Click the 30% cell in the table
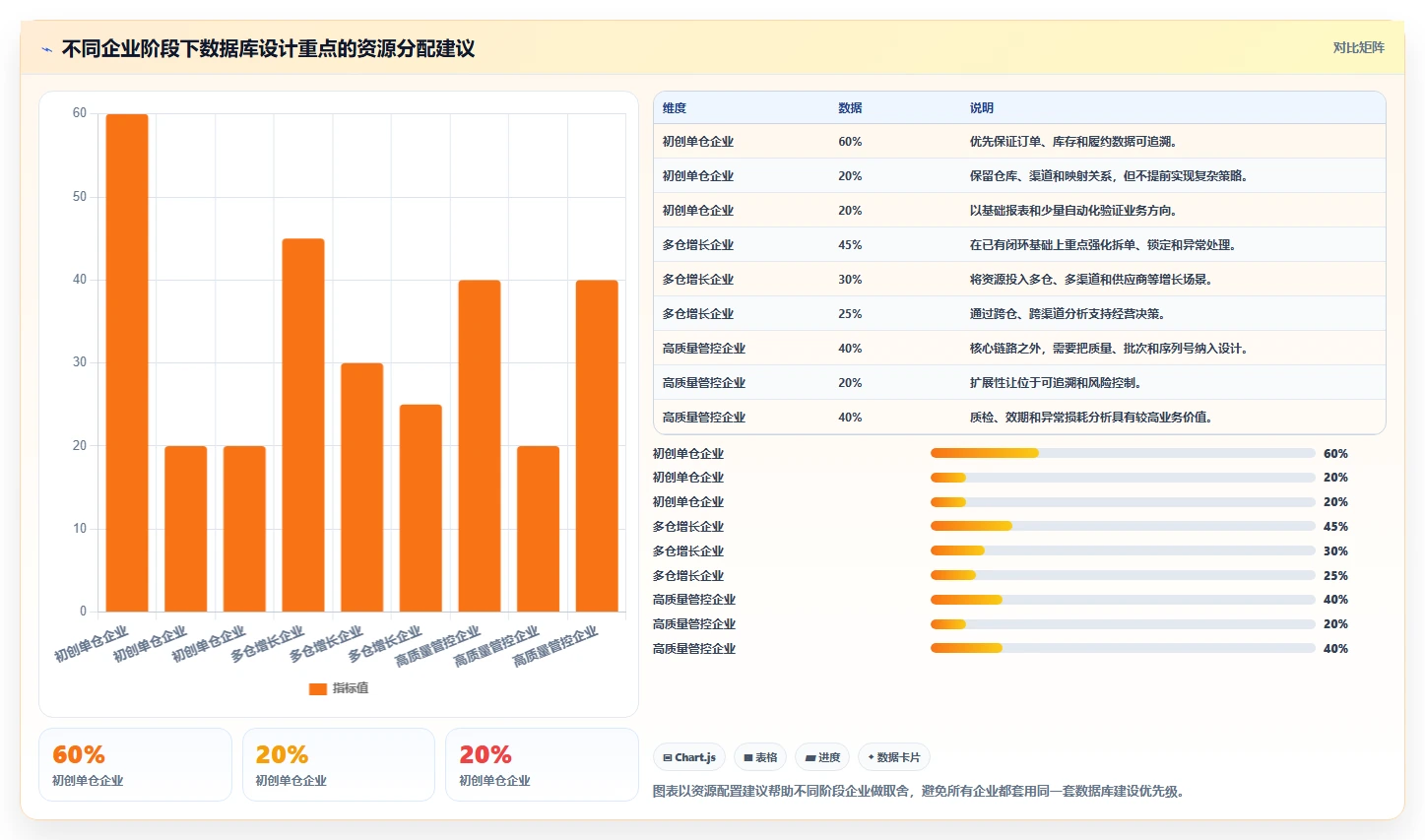The width and height of the screenshot is (1425, 840). [850, 280]
